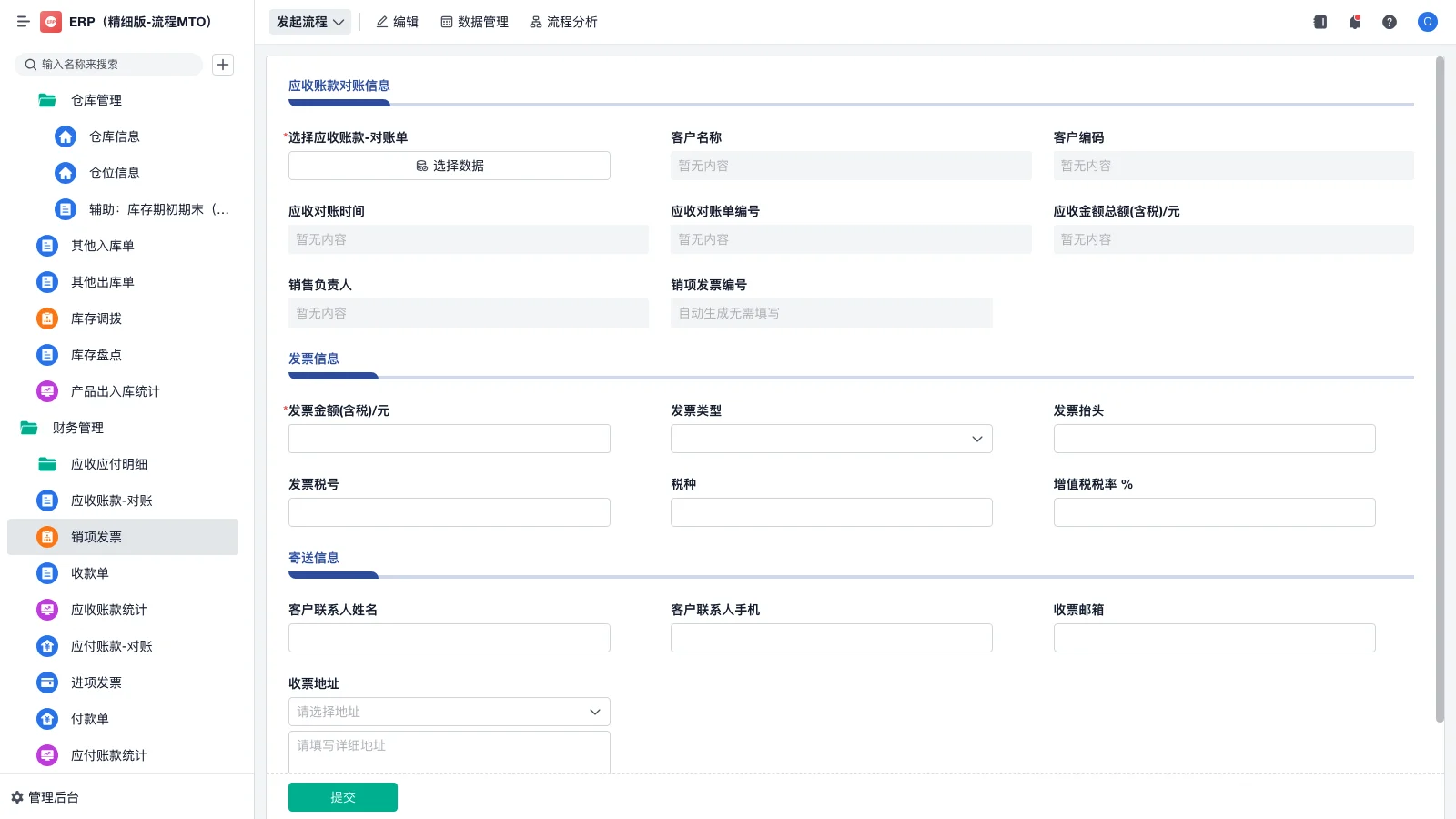Select the 库存调拨 sidebar icon
The width and height of the screenshot is (1456, 819).
pos(46,318)
